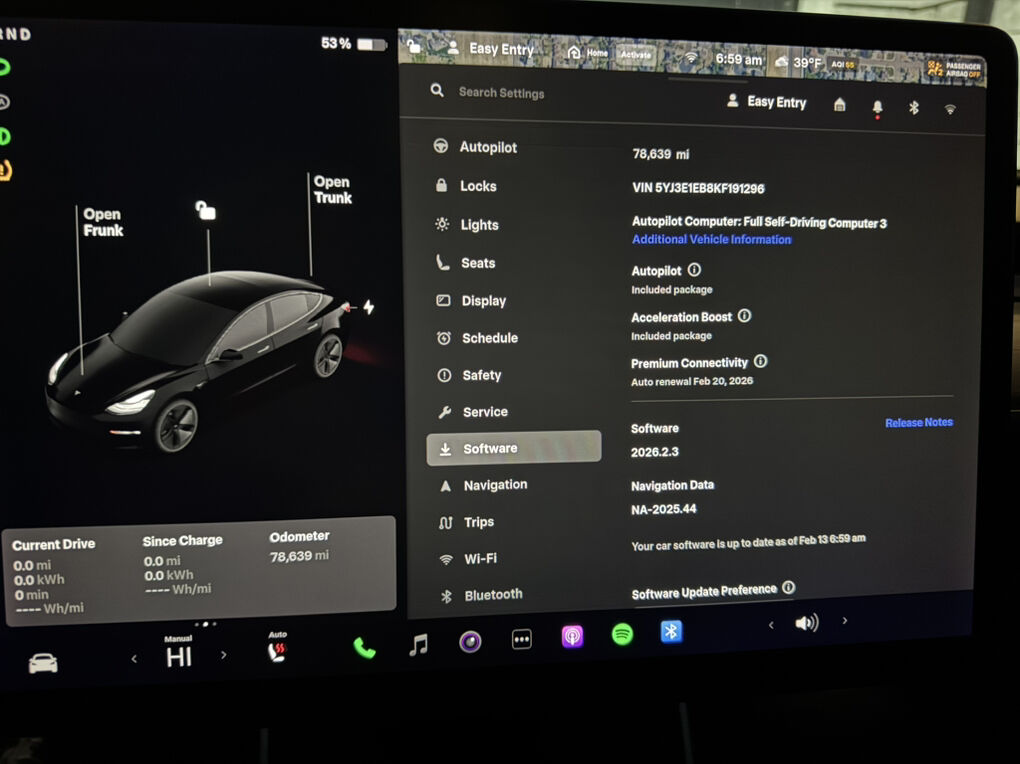Toggle the door lock icon above car
This screenshot has width=1020, height=764.
(x=205, y=210)
